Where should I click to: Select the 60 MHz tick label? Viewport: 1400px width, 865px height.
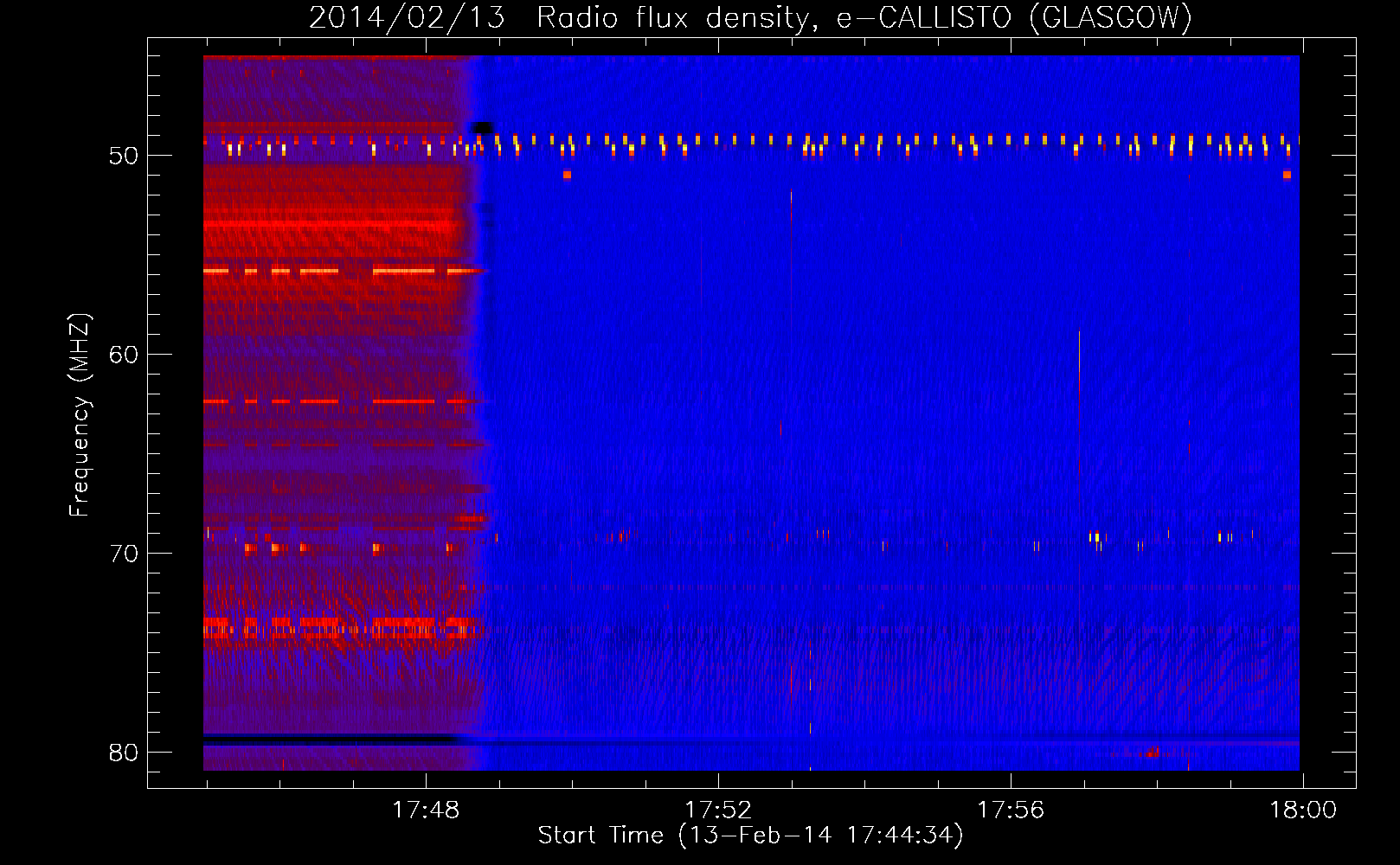click(x=124, y=355)
